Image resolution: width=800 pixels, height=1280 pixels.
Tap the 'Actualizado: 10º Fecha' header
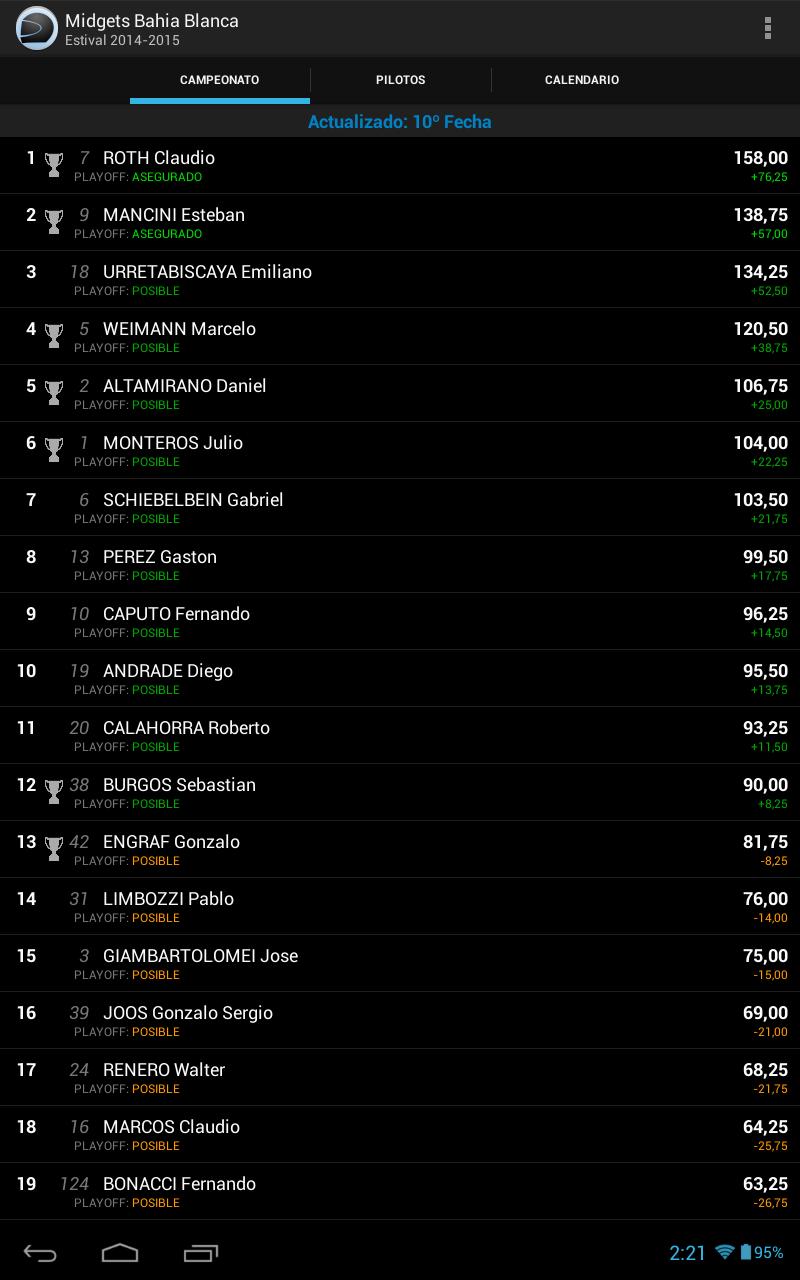point(400,122)
